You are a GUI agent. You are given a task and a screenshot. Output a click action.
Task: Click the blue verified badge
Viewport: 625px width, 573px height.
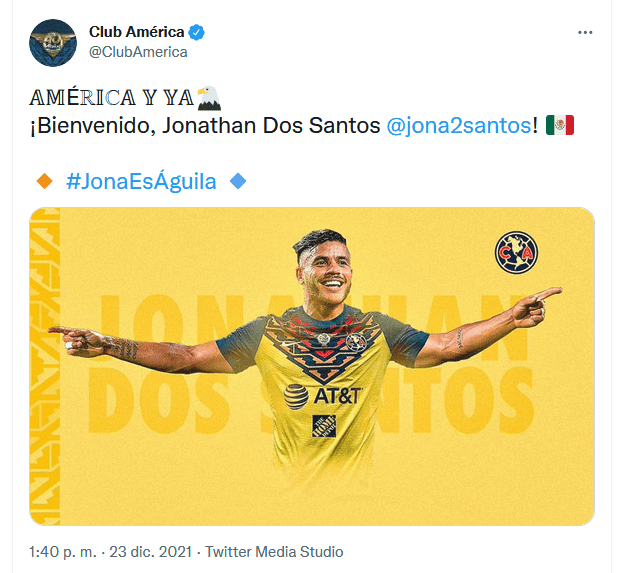[x=197, y=32]
